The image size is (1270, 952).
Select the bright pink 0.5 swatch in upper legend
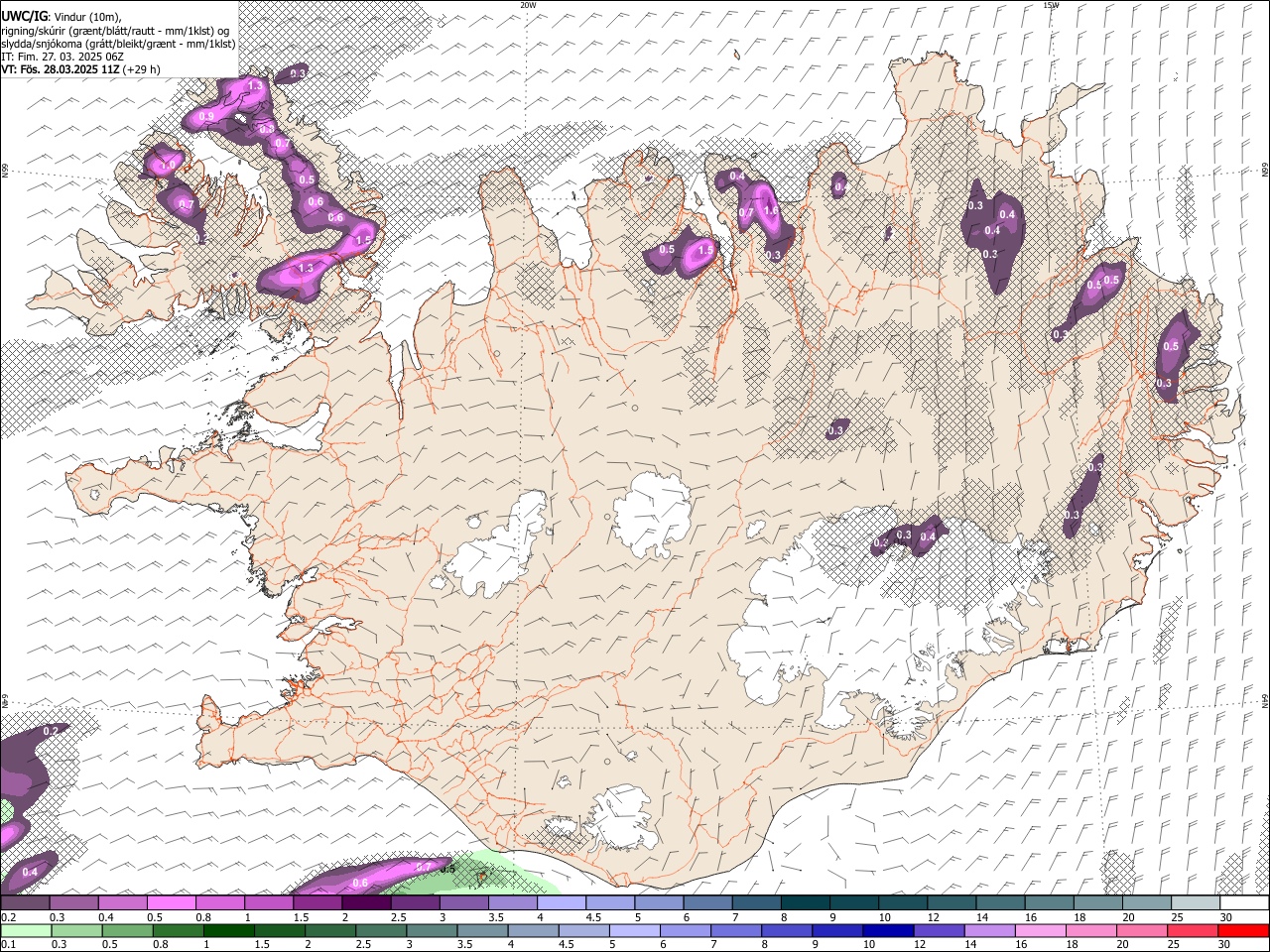point(171,903)
